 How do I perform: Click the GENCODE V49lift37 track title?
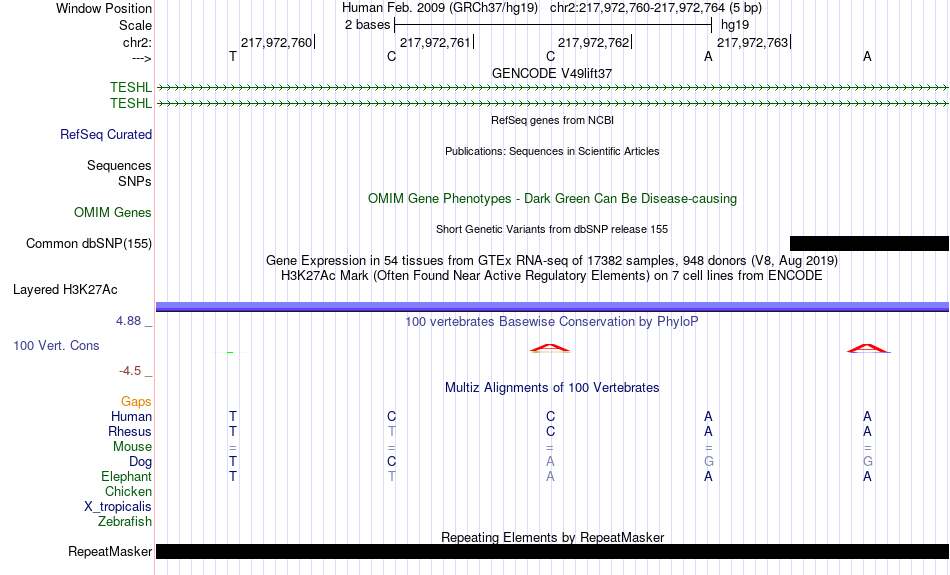[x=552, y=73]
